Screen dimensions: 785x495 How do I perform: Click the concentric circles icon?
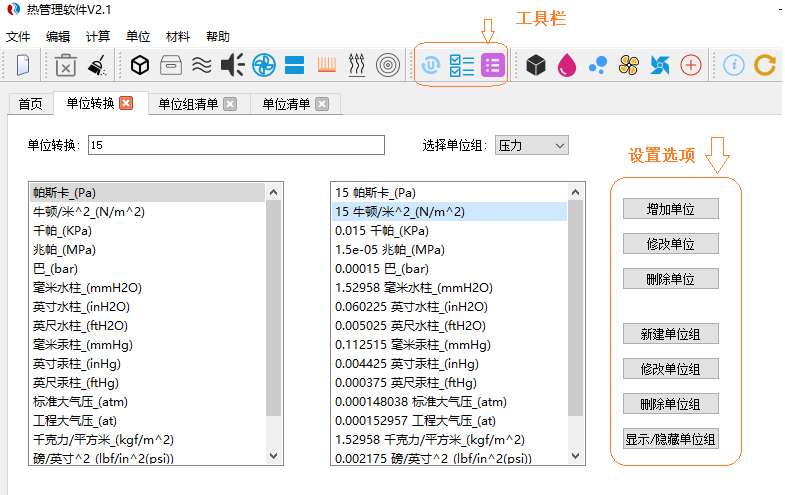pos(387,65)
